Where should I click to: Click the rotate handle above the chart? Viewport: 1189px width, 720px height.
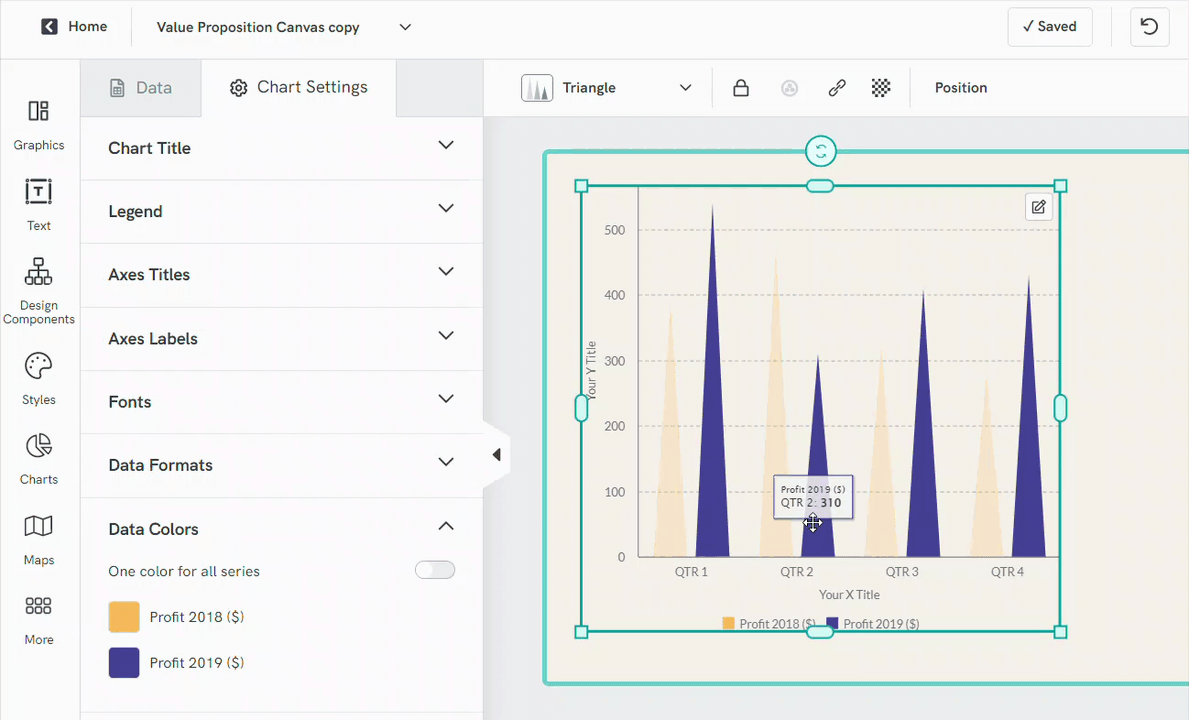tap(820, 151)
